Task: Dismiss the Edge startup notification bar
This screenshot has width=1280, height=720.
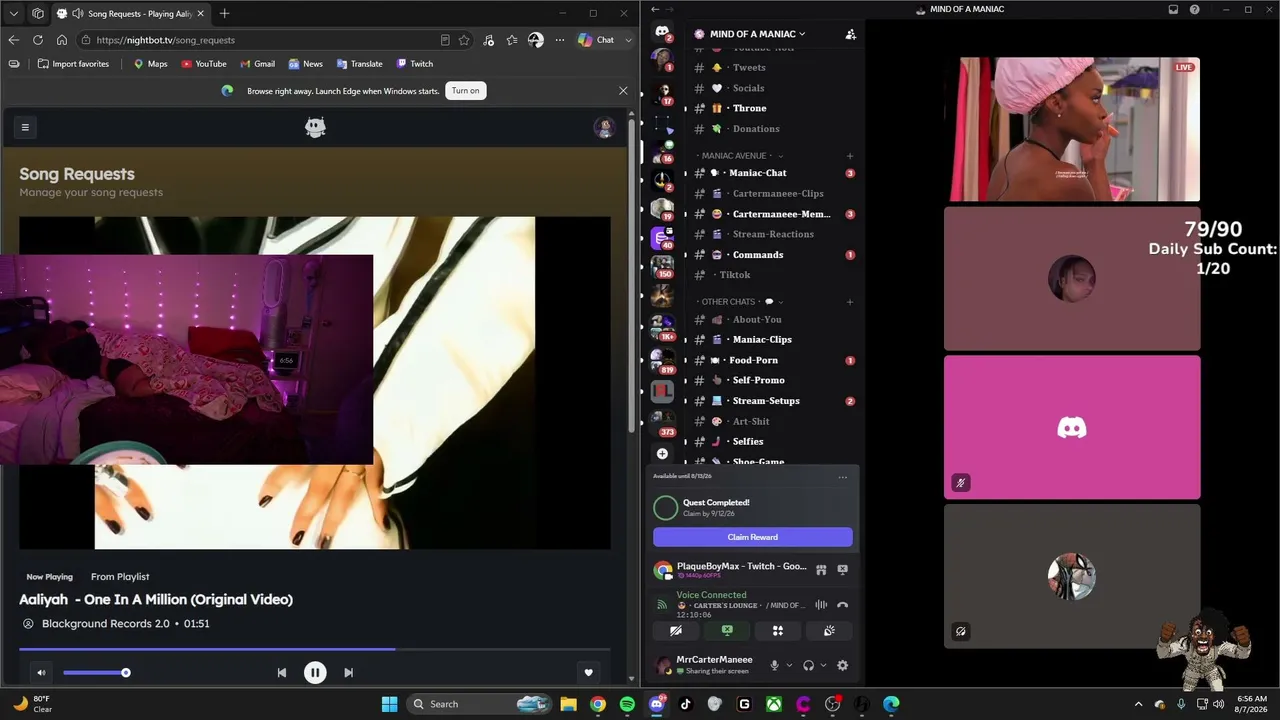Action: coord(623,91)
